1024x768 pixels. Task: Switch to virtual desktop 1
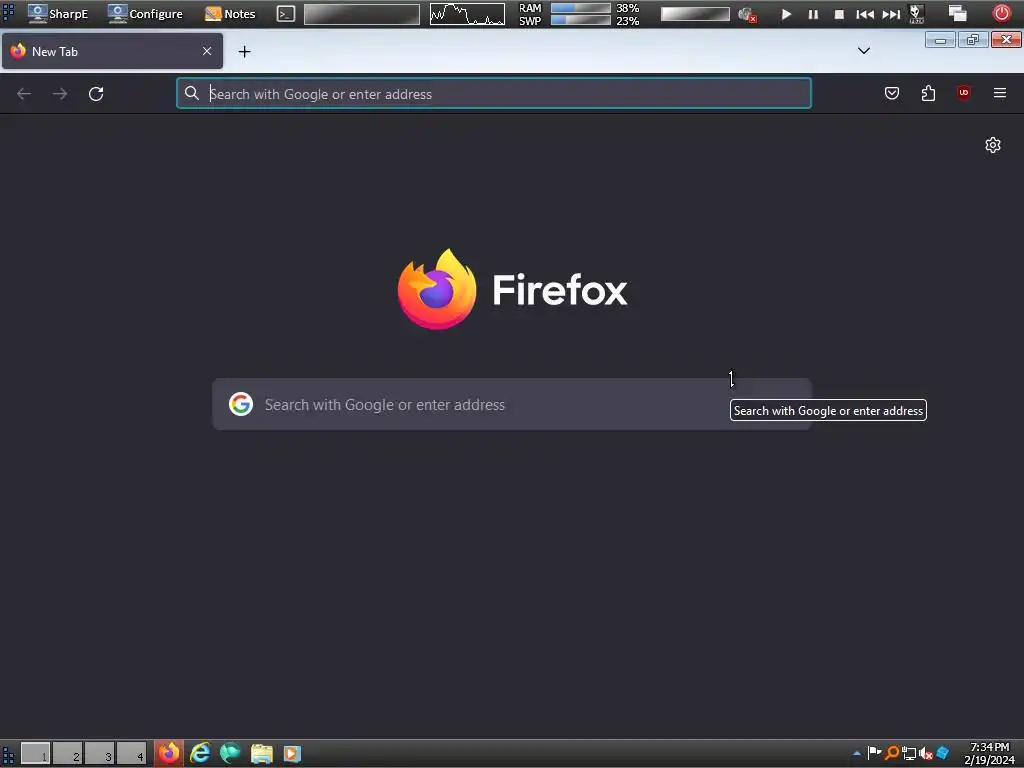click(x=35, y=754)
